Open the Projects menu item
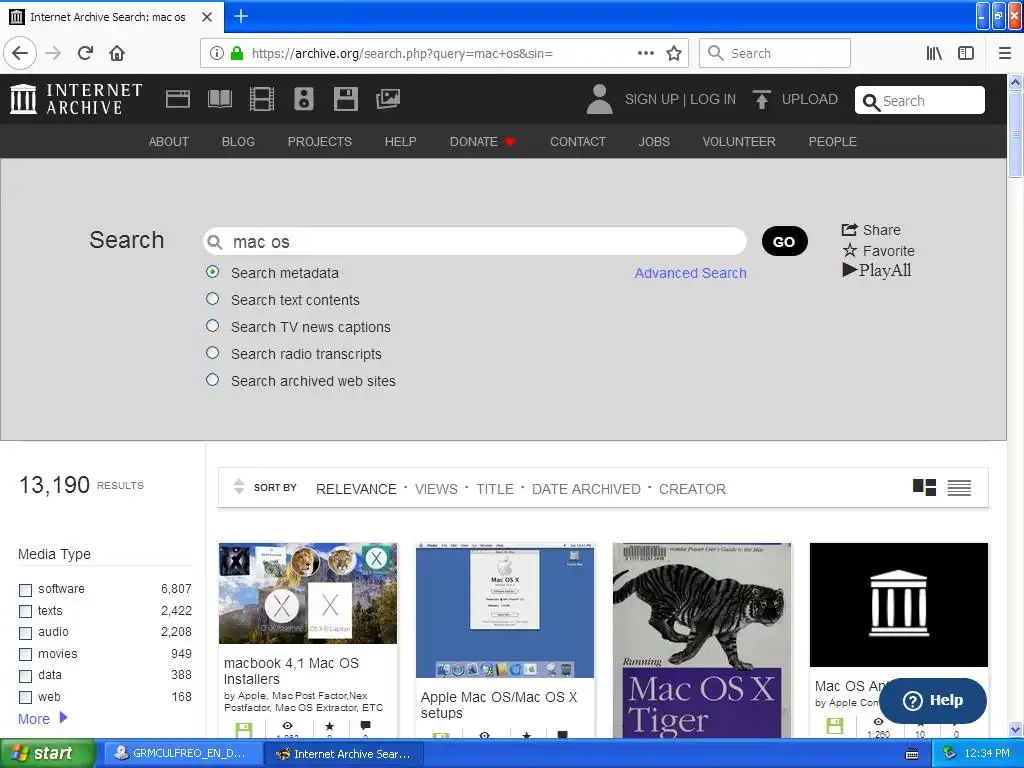Viewport: 1024px width, 768px height. pyautogui.click(x=320, y=142)
